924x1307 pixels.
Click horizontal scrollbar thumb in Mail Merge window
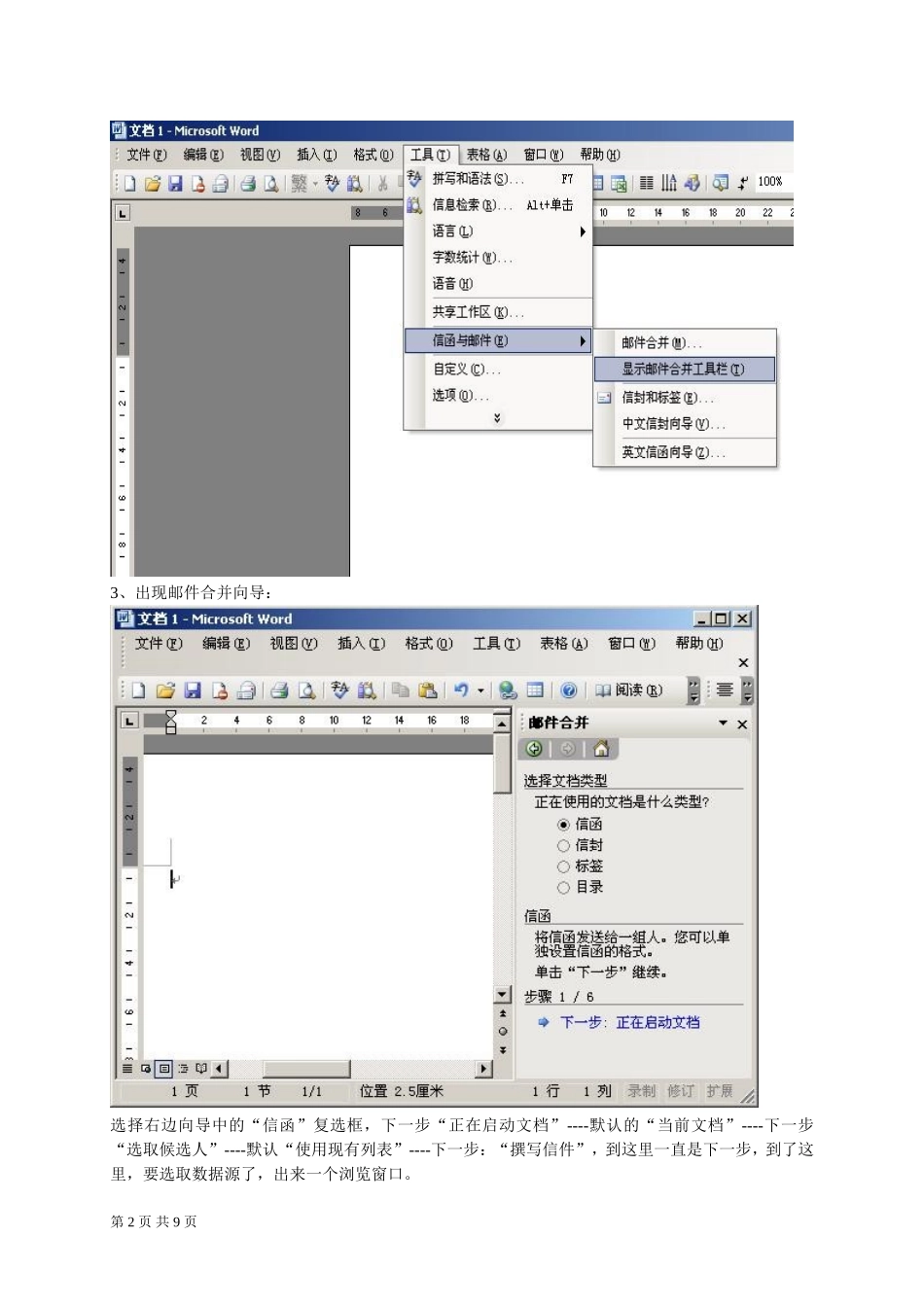307,1069
